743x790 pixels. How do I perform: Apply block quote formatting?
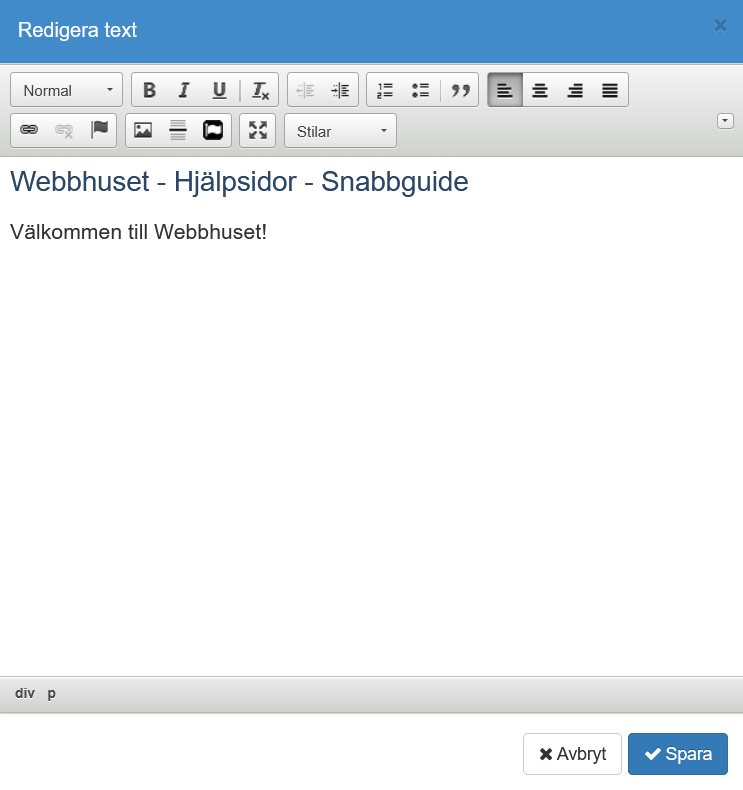point(460,90)
